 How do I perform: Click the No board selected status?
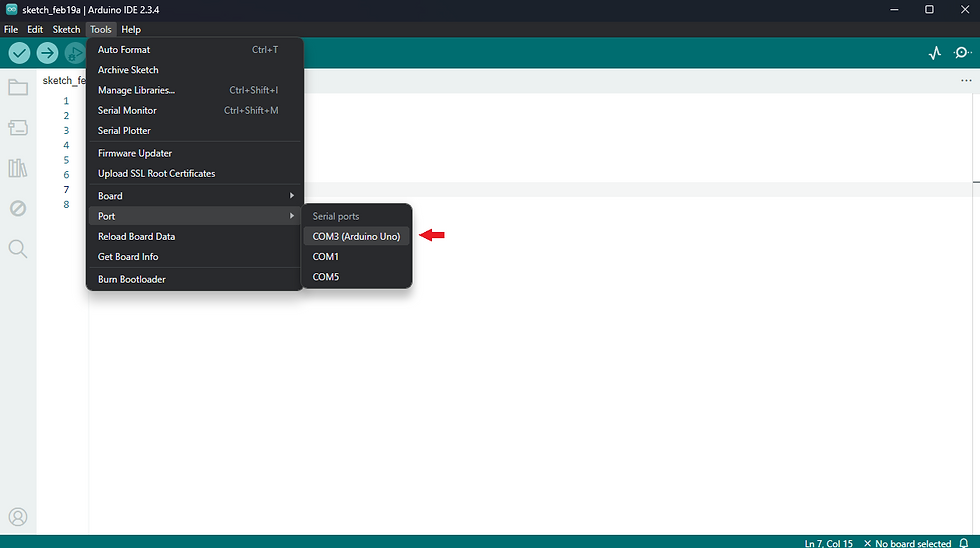pyautogui.click(x=908, y=543)
